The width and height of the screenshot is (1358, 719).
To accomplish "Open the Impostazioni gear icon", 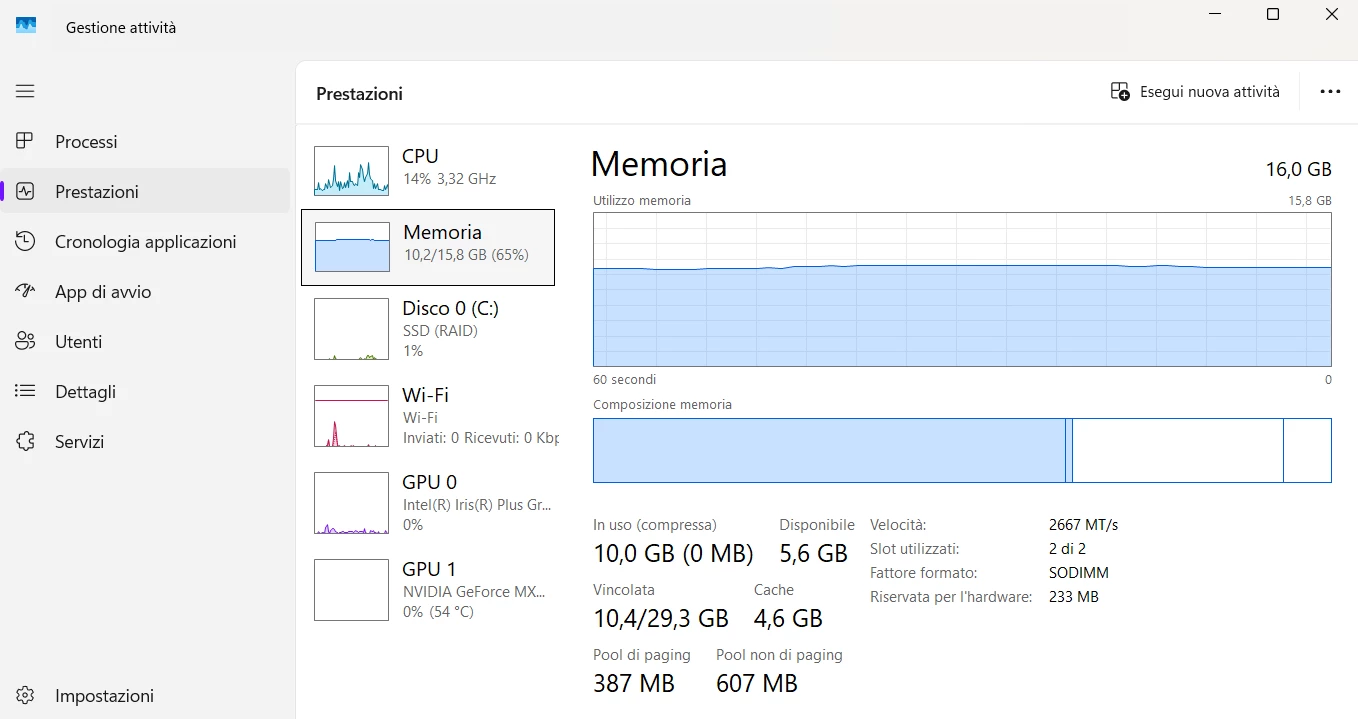I will pyautogui.click(x=25, y=695).
